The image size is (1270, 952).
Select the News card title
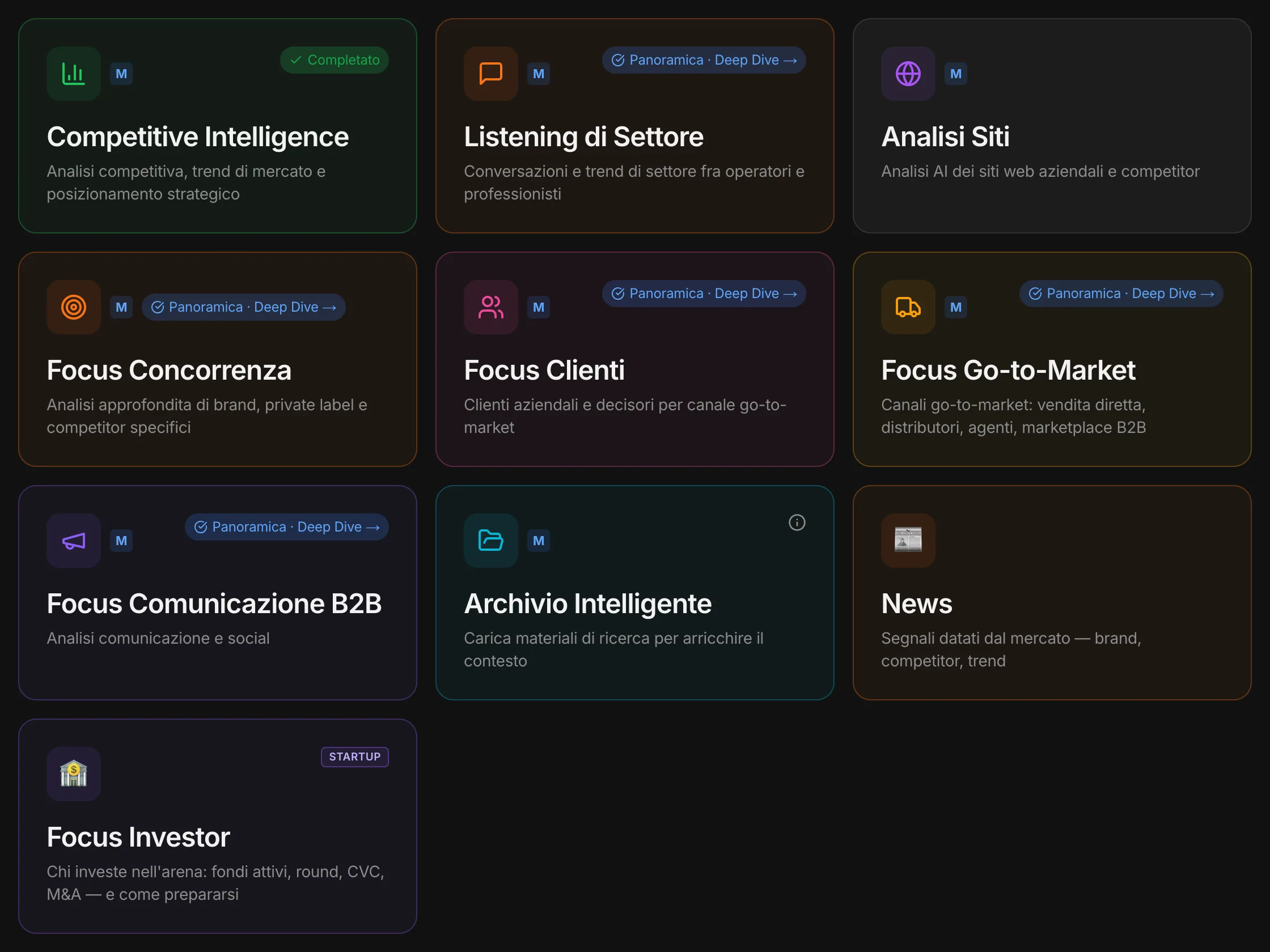[917, 604]
